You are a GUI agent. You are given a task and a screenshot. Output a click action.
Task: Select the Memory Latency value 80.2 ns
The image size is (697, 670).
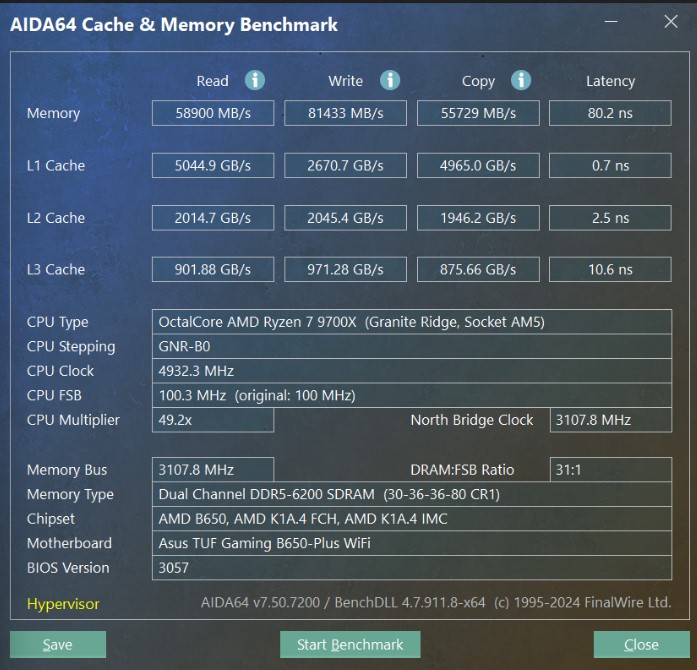610,113
